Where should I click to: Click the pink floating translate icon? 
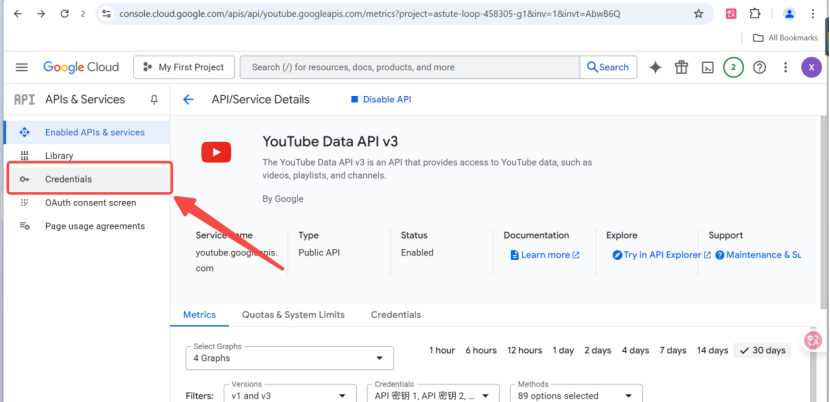point(813,340)
